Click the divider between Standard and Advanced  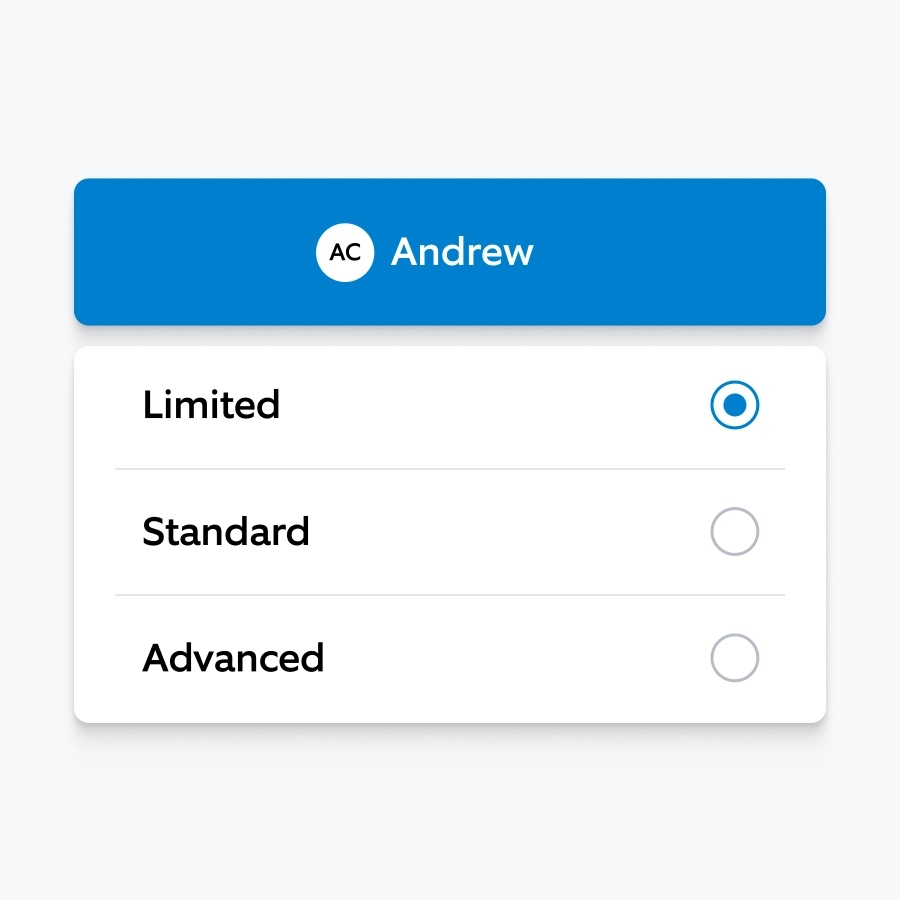(x=450, y=595)
